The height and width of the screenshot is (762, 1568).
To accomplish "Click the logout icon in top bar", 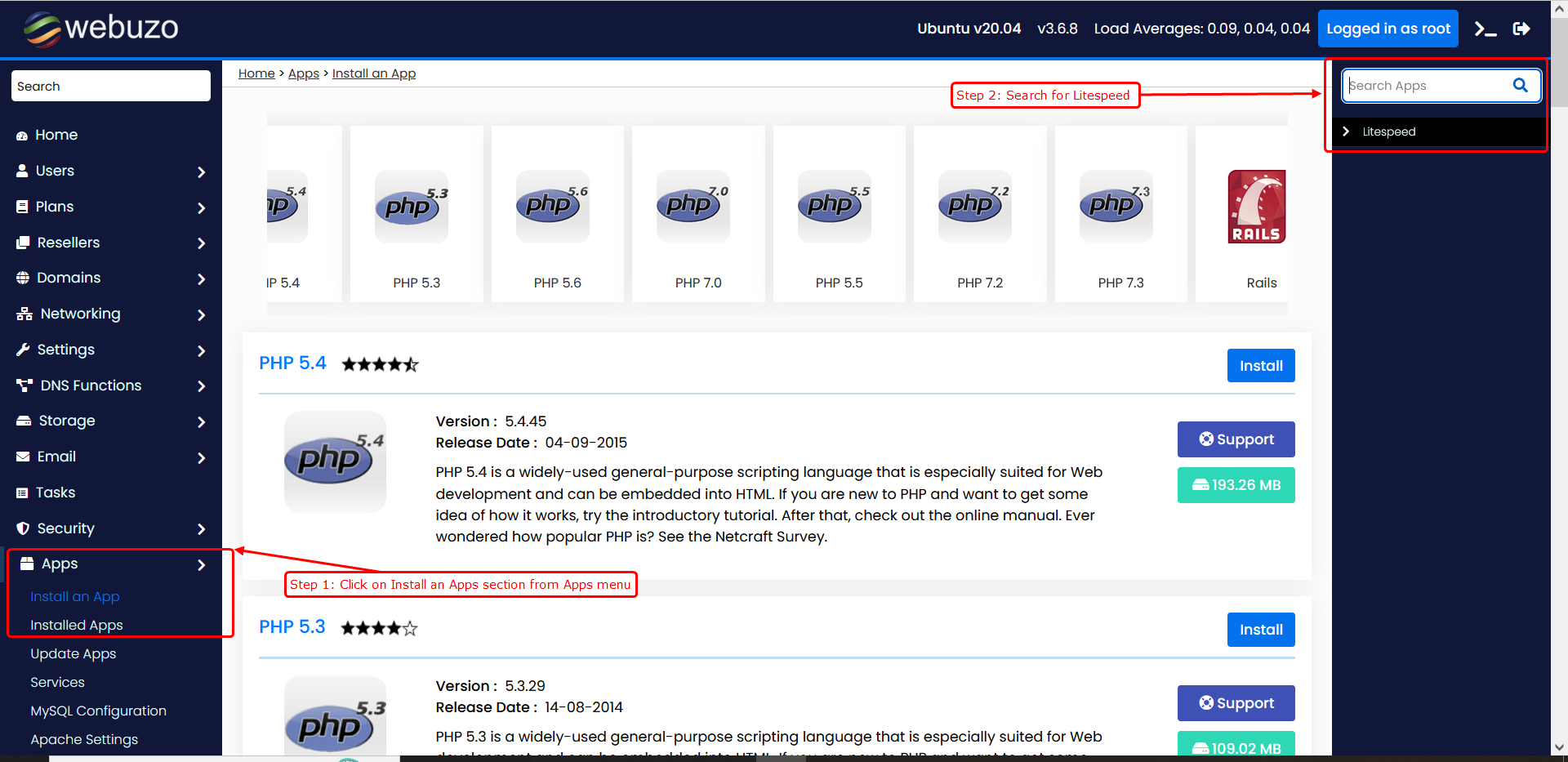I will click(x=1521, y=29).
